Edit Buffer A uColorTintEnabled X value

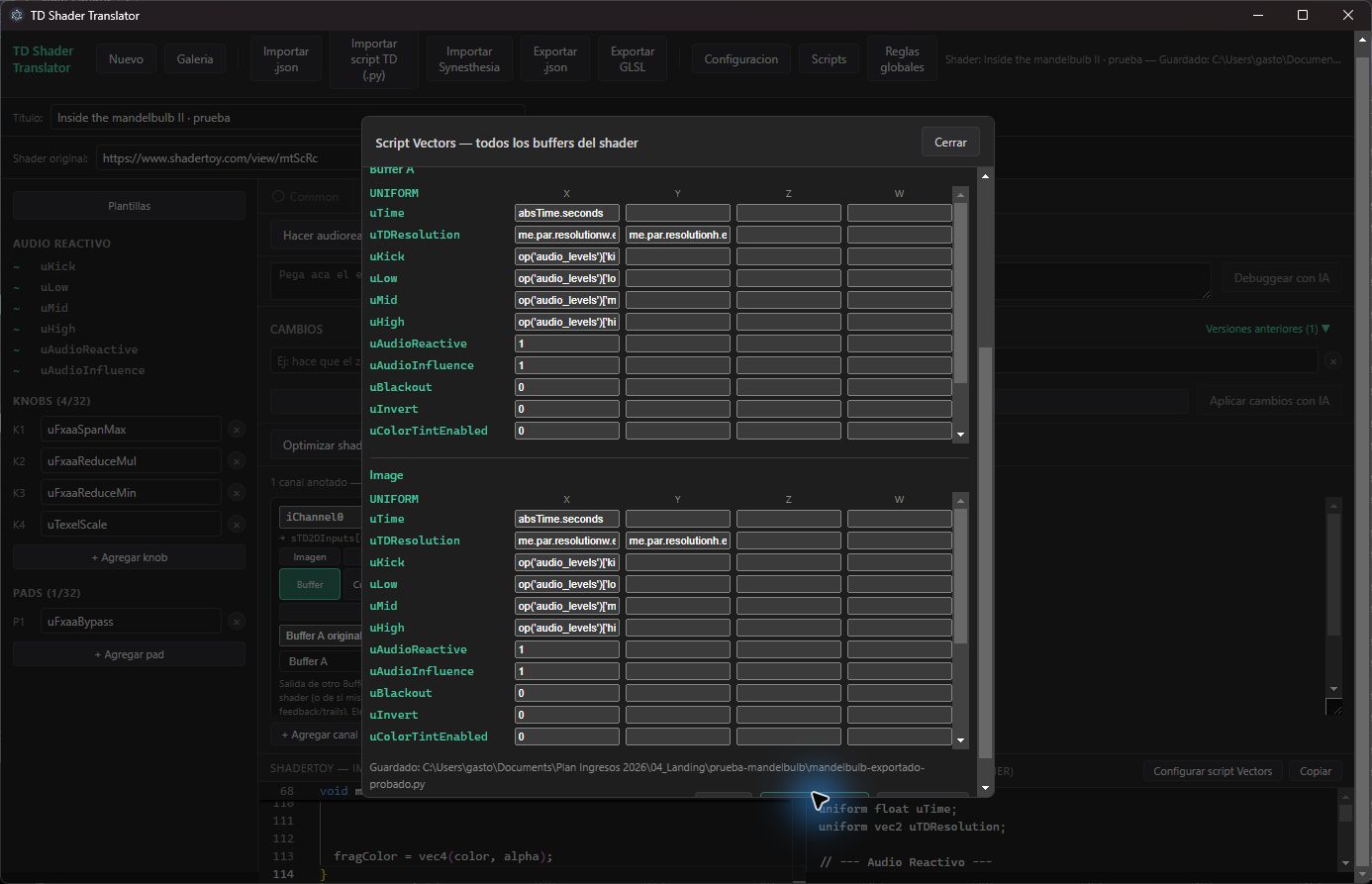[x=567, y=431]
